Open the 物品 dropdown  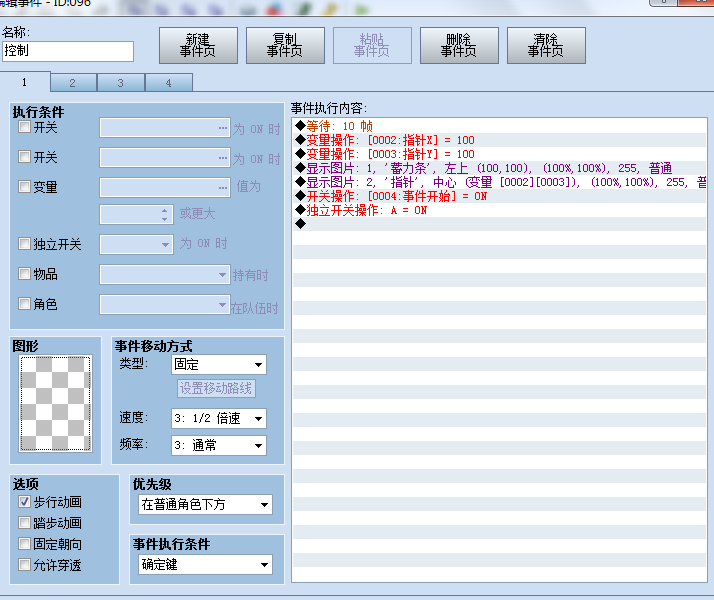(x=165, y=275)
